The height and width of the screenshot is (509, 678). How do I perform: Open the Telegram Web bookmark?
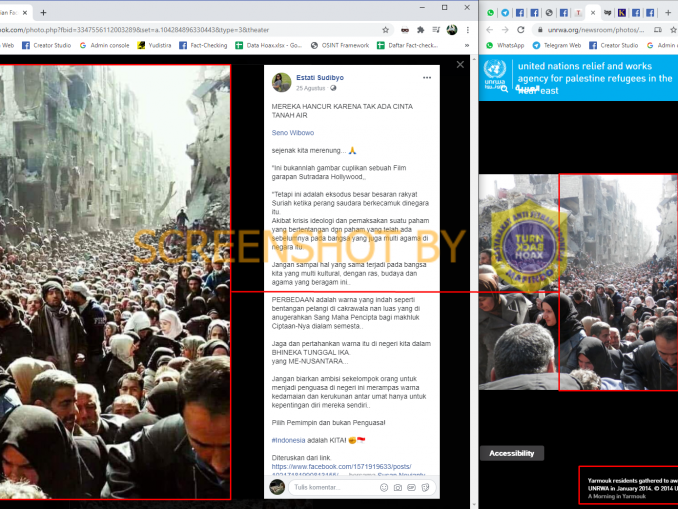(556, 45)
